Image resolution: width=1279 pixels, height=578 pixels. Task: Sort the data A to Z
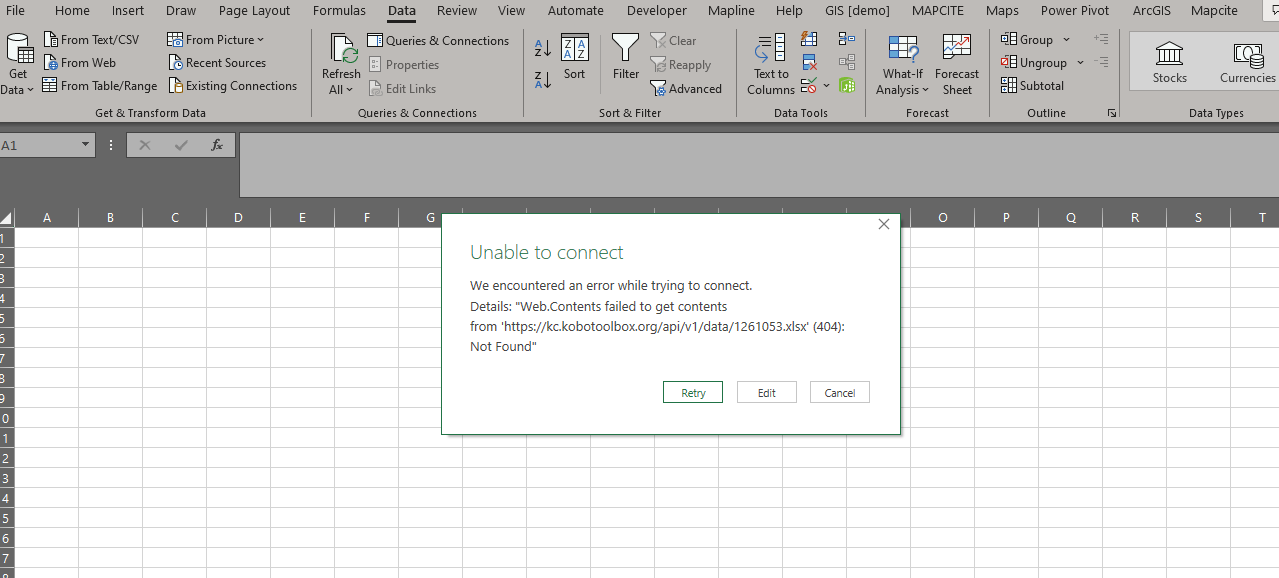tap(543, 47)
